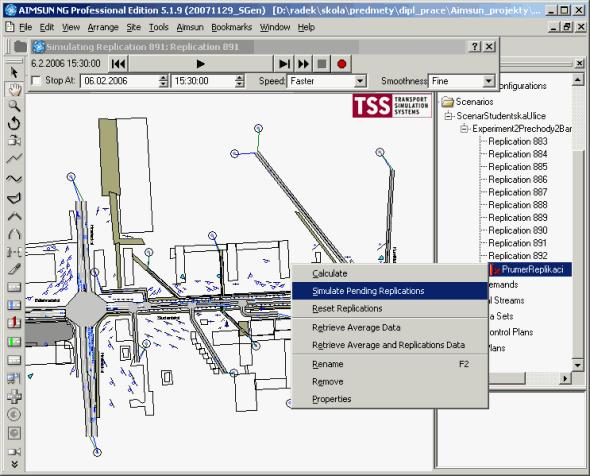The image size is (590, 476).
Task: Close the project panel with X
Action: coord(579,64)
